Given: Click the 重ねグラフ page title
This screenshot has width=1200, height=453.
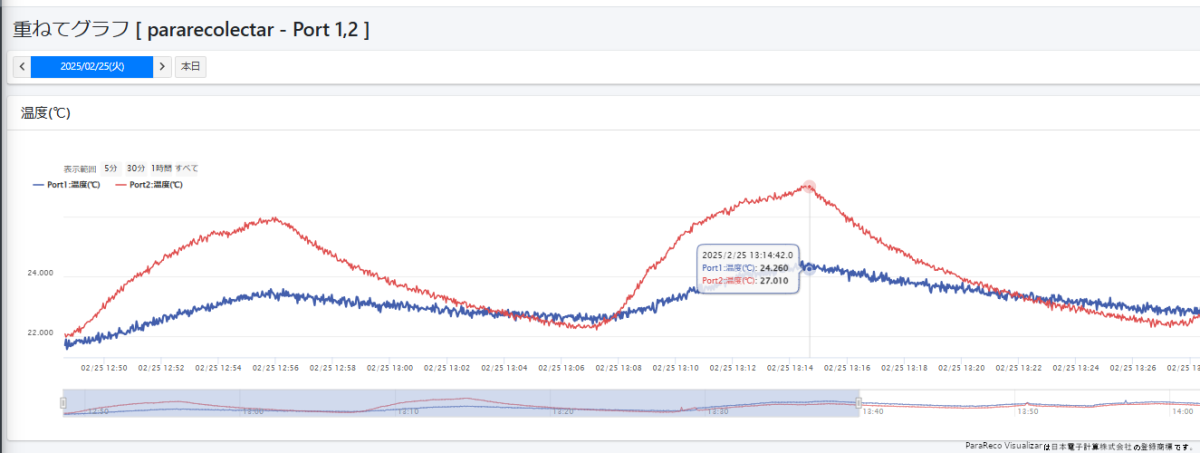Looking at the screenshot, I should pos(190,29).
